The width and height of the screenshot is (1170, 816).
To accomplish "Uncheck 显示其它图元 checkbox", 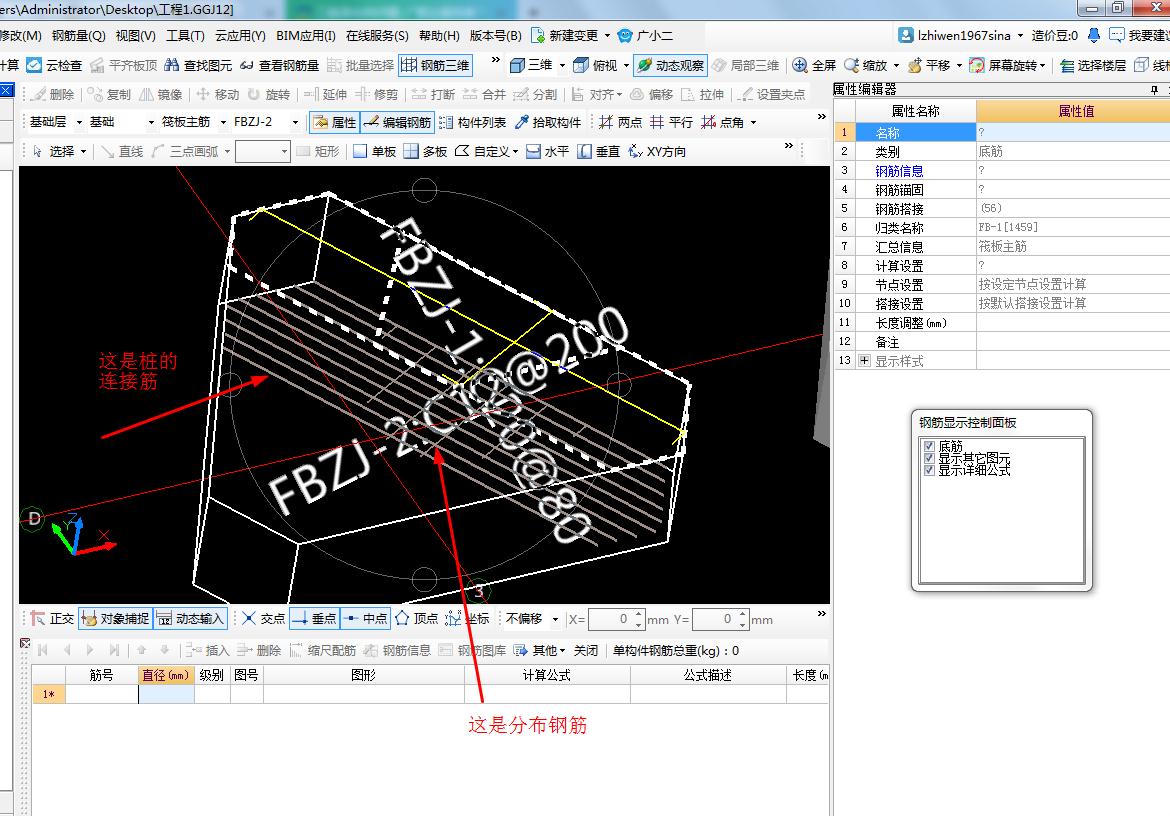I will (929, 458).
